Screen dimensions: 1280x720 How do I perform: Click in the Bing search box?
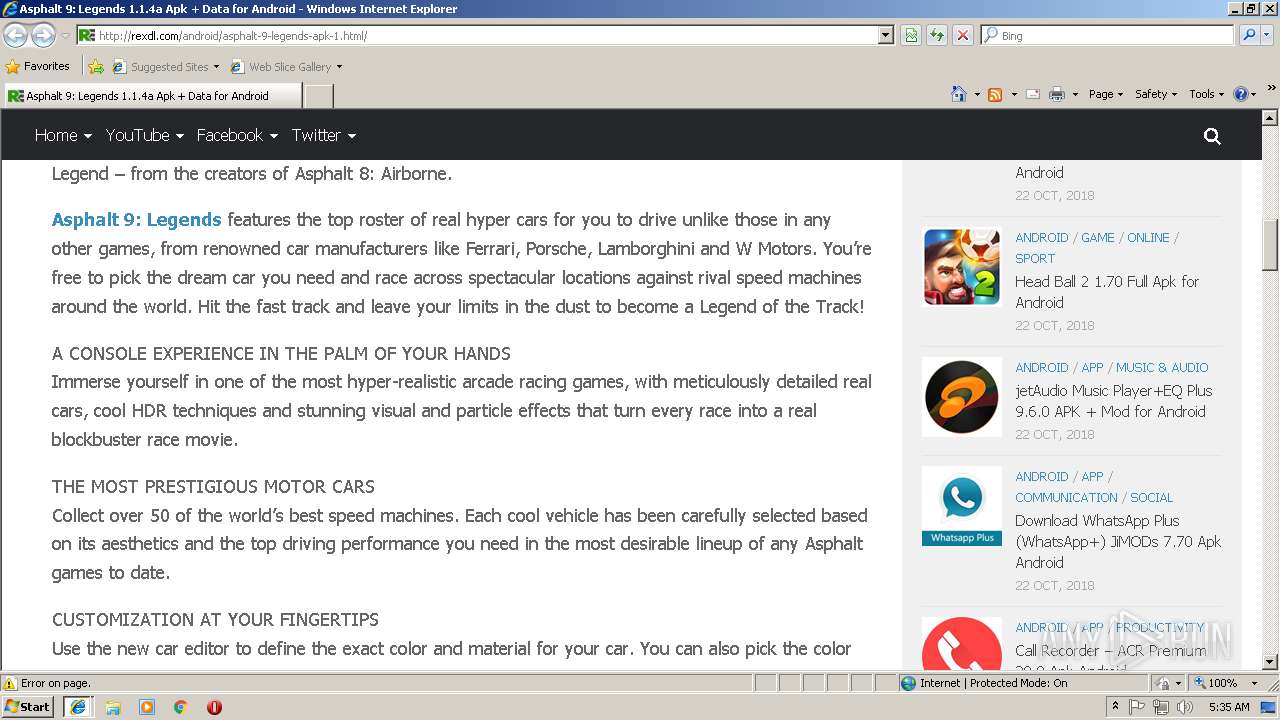click(x=1107, y=35)
